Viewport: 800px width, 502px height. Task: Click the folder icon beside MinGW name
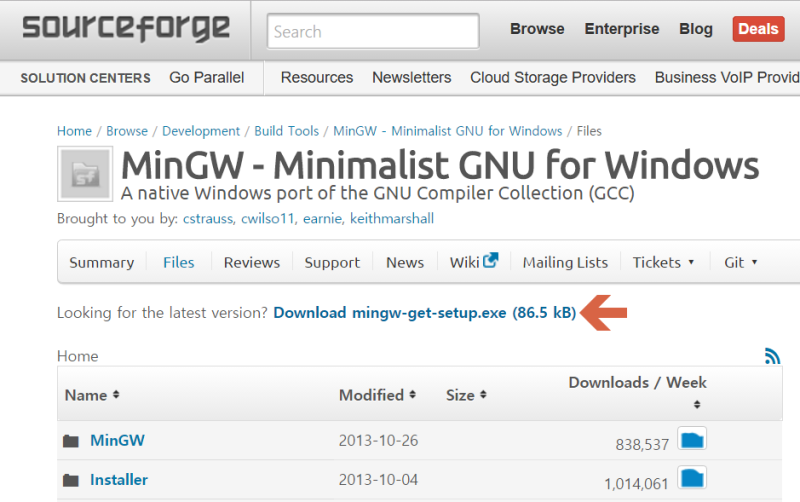click(71, 441)
